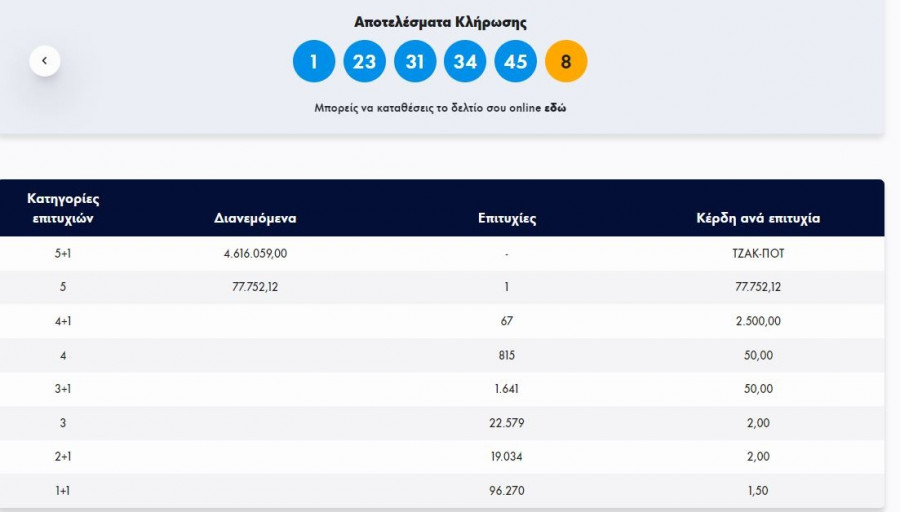
Task: Pick the blue ball number 34
Action: click(x=465, y=62)
